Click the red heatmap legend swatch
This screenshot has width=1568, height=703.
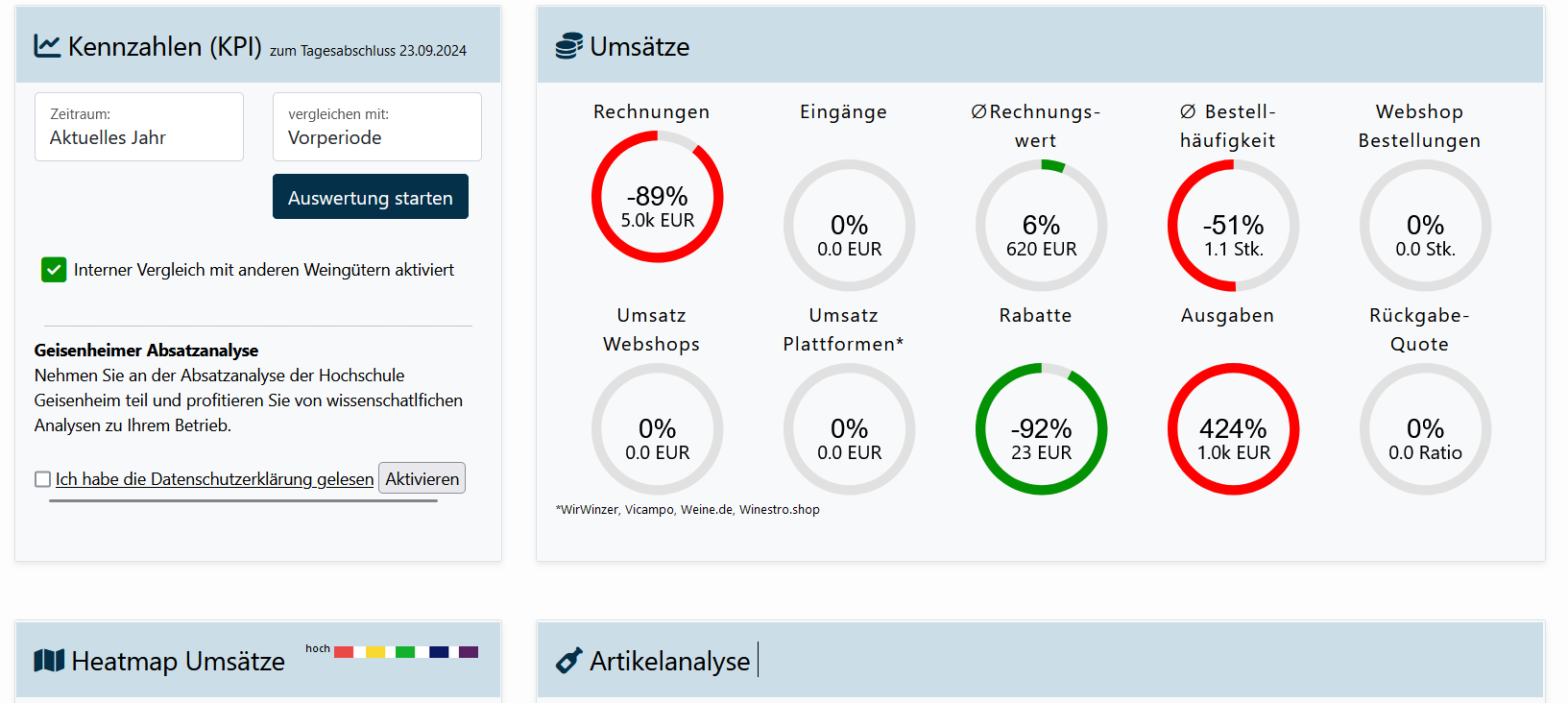pos(344,652)
